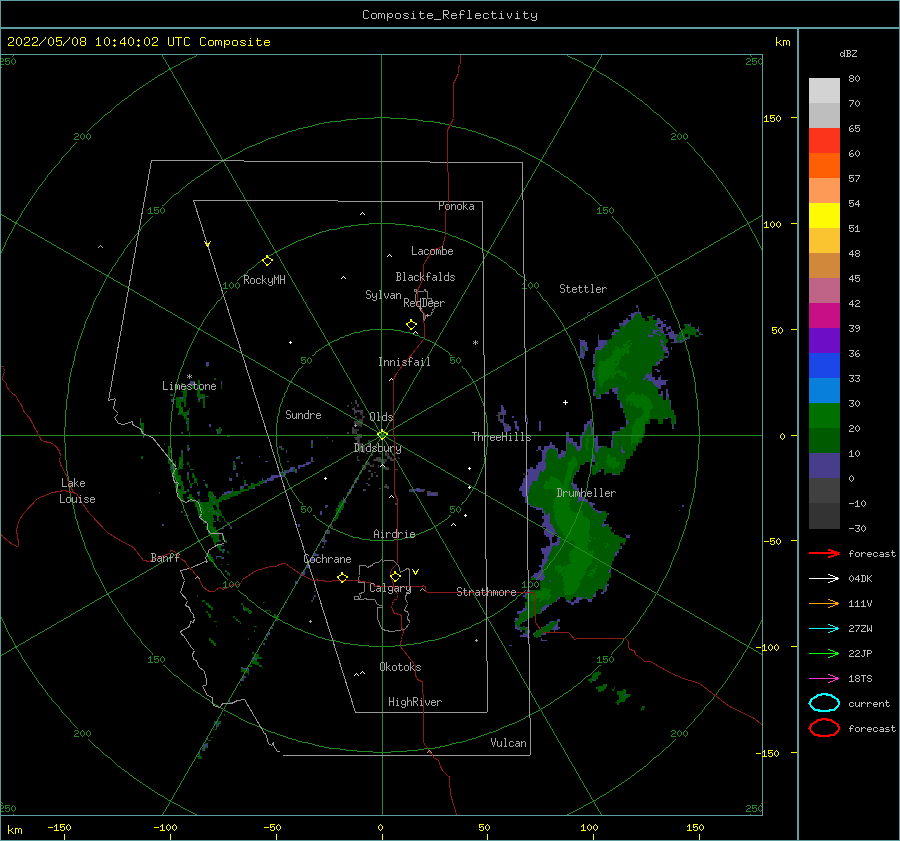Click the yellow diamond marker near RockyMH
This screenshot has width=900, height=841.
click(267, 261)
